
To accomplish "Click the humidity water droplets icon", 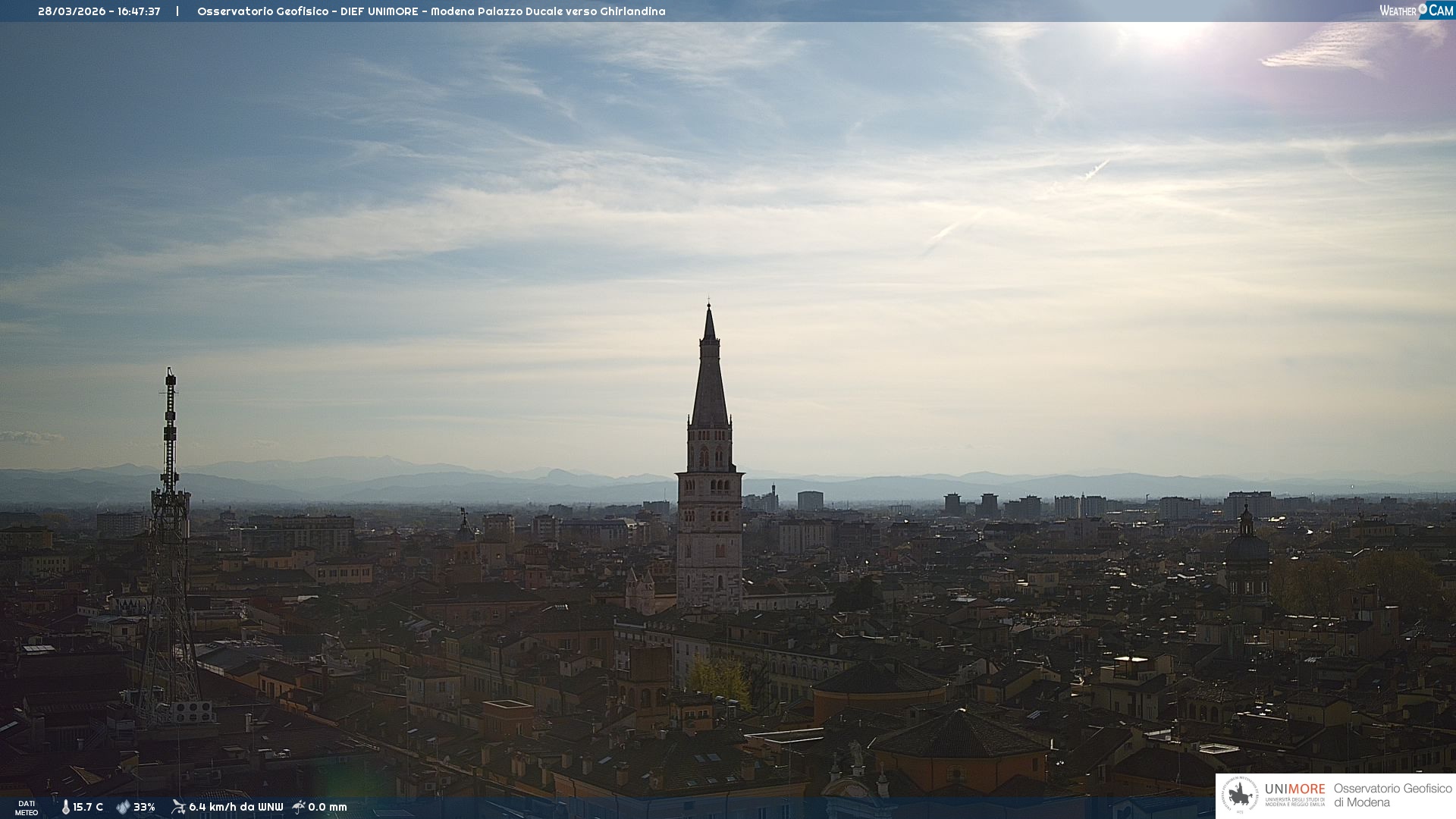I will click(123, 807).
